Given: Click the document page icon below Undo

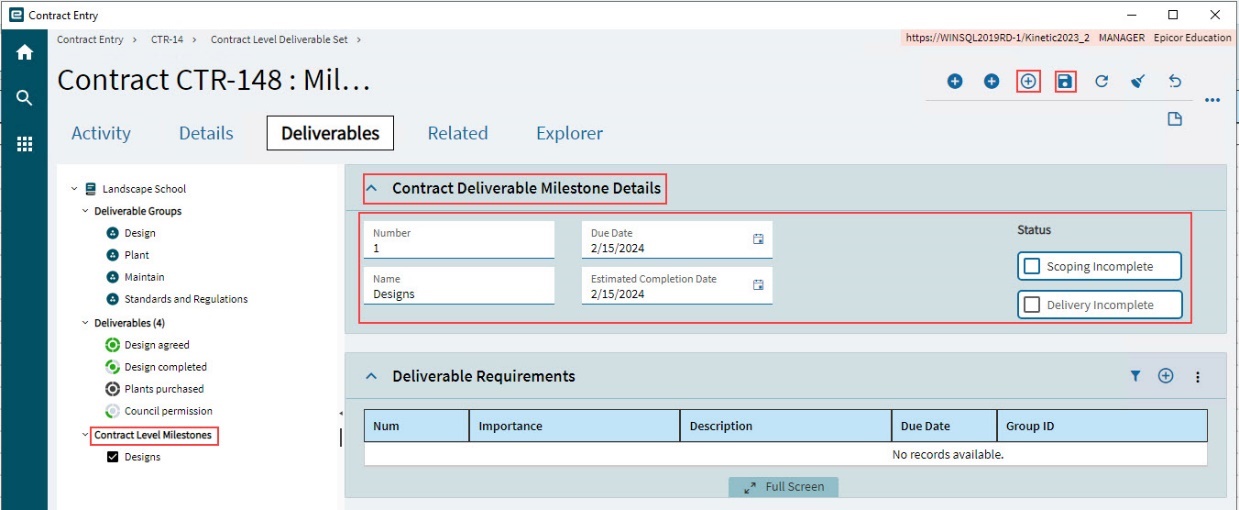Looking at the screenshot, I should [1175, 119].
